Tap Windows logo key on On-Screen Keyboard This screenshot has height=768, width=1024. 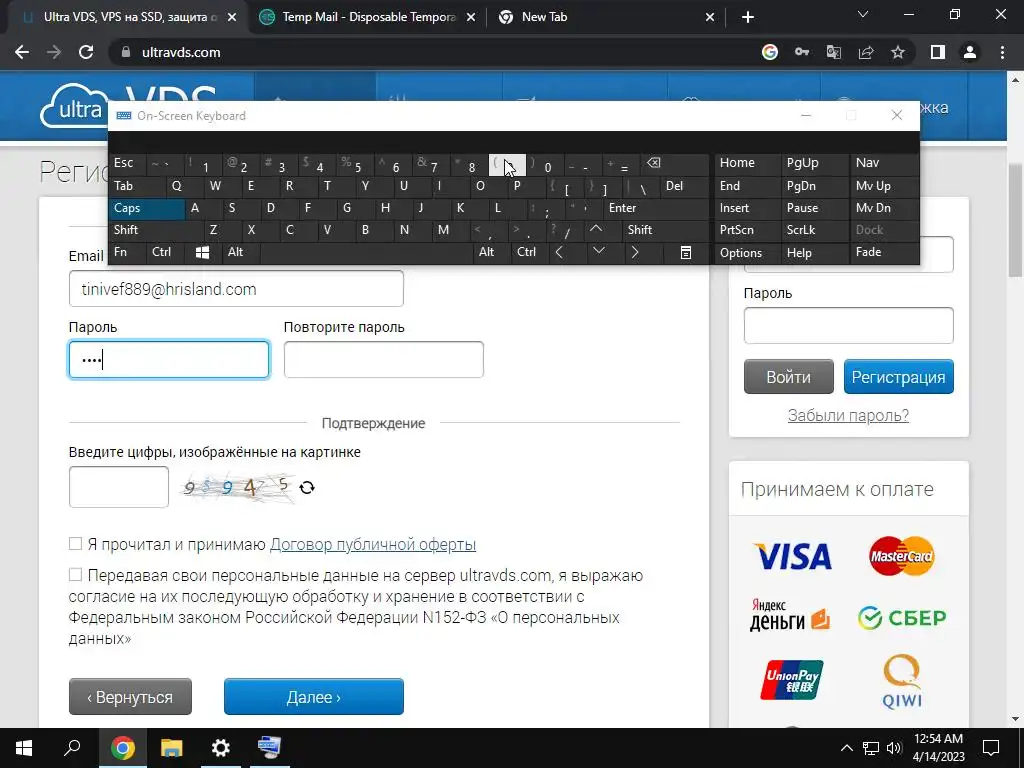(202, 253)
